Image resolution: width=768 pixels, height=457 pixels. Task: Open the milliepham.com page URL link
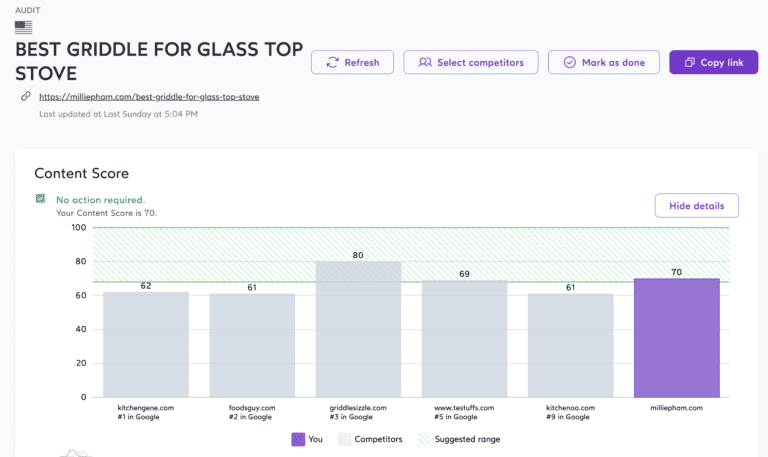(x=149, y=97)
